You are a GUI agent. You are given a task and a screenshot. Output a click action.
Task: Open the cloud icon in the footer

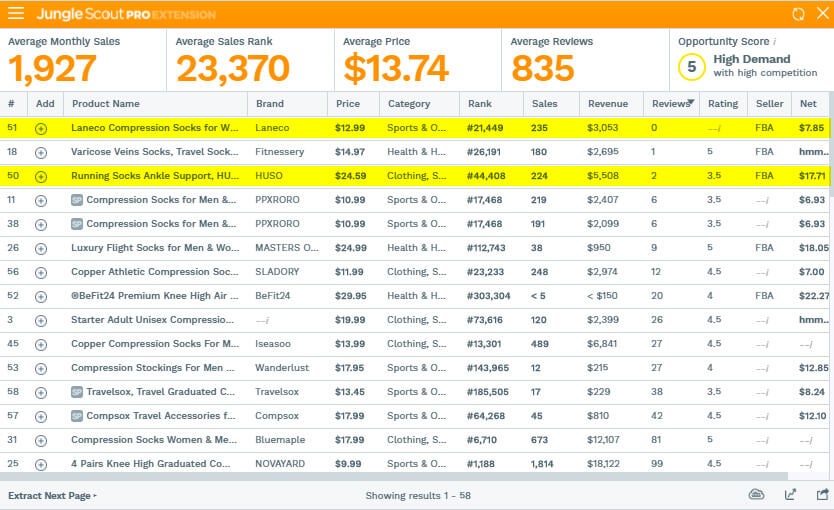[756, 495]
